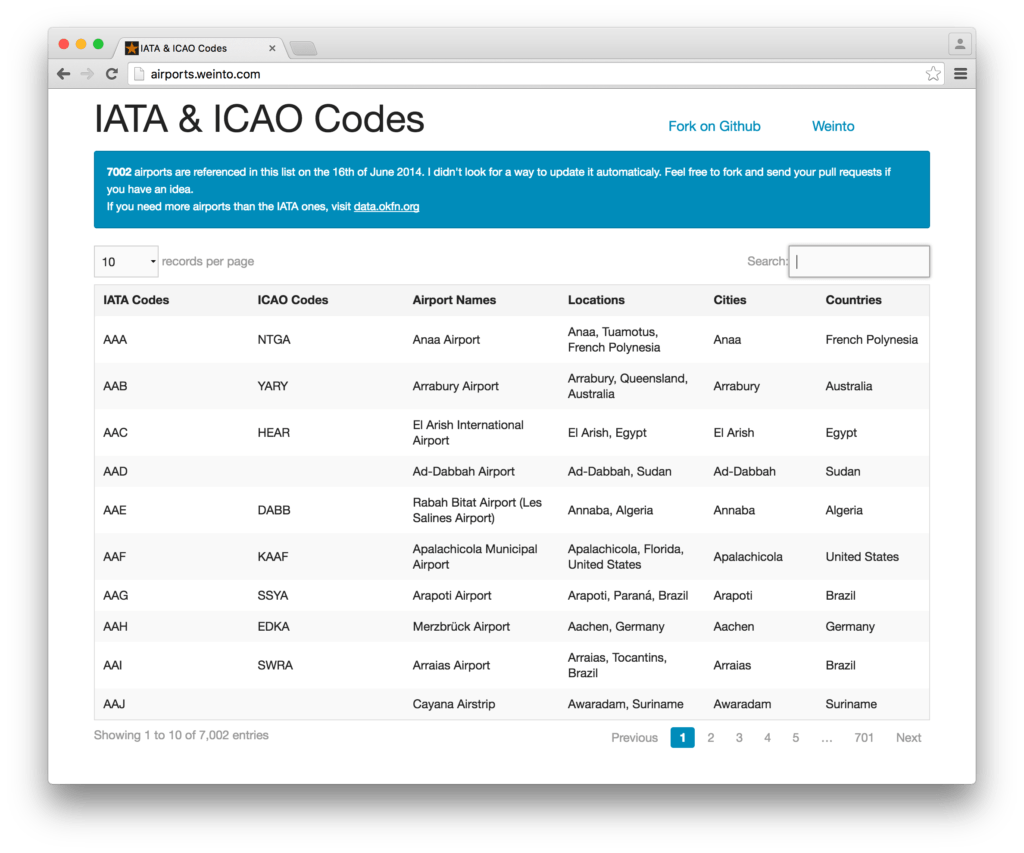Click Rabah Bitat Airport name

point(477,510)
